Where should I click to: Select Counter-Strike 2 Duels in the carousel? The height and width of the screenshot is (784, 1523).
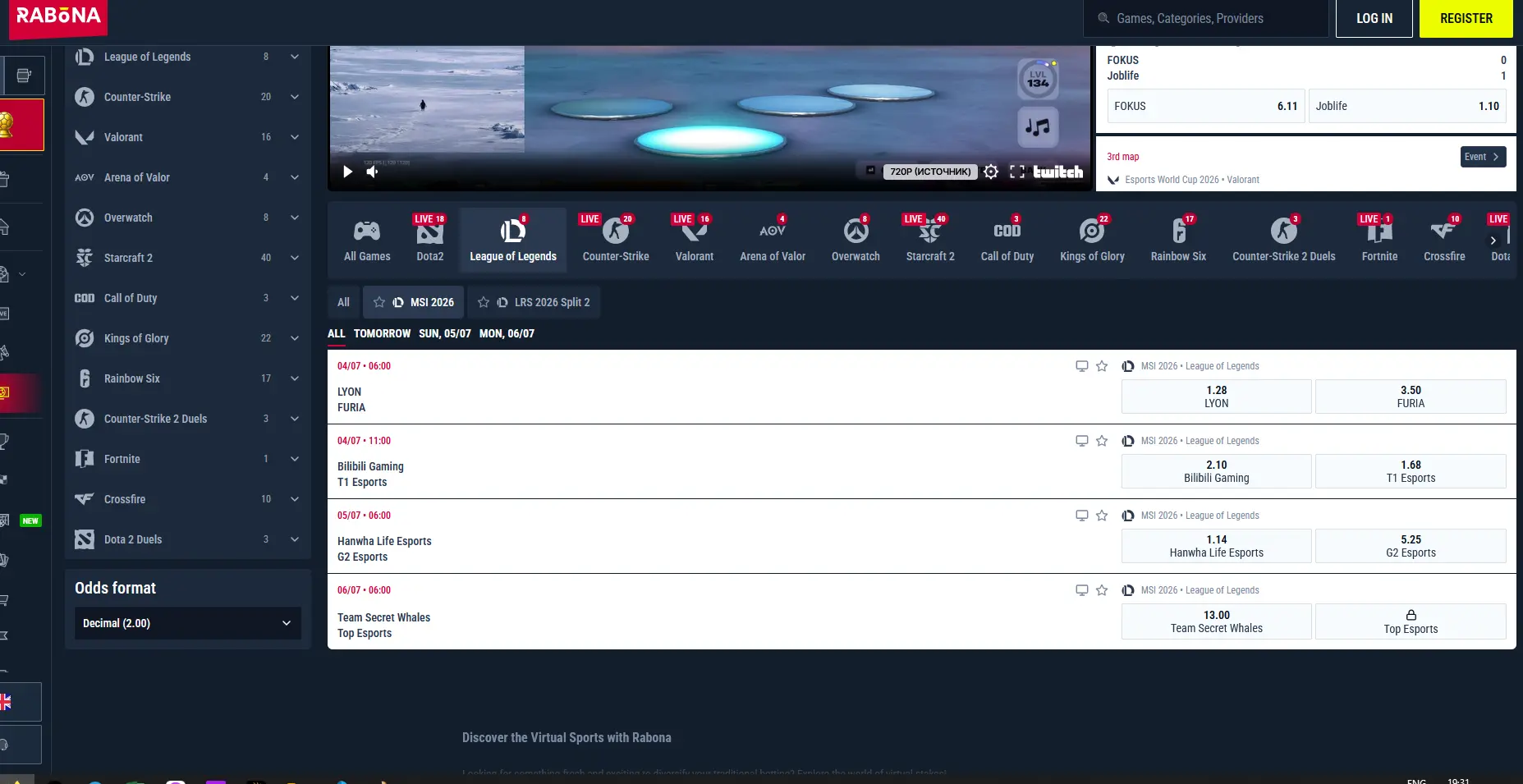click(x=1284, y=239)
